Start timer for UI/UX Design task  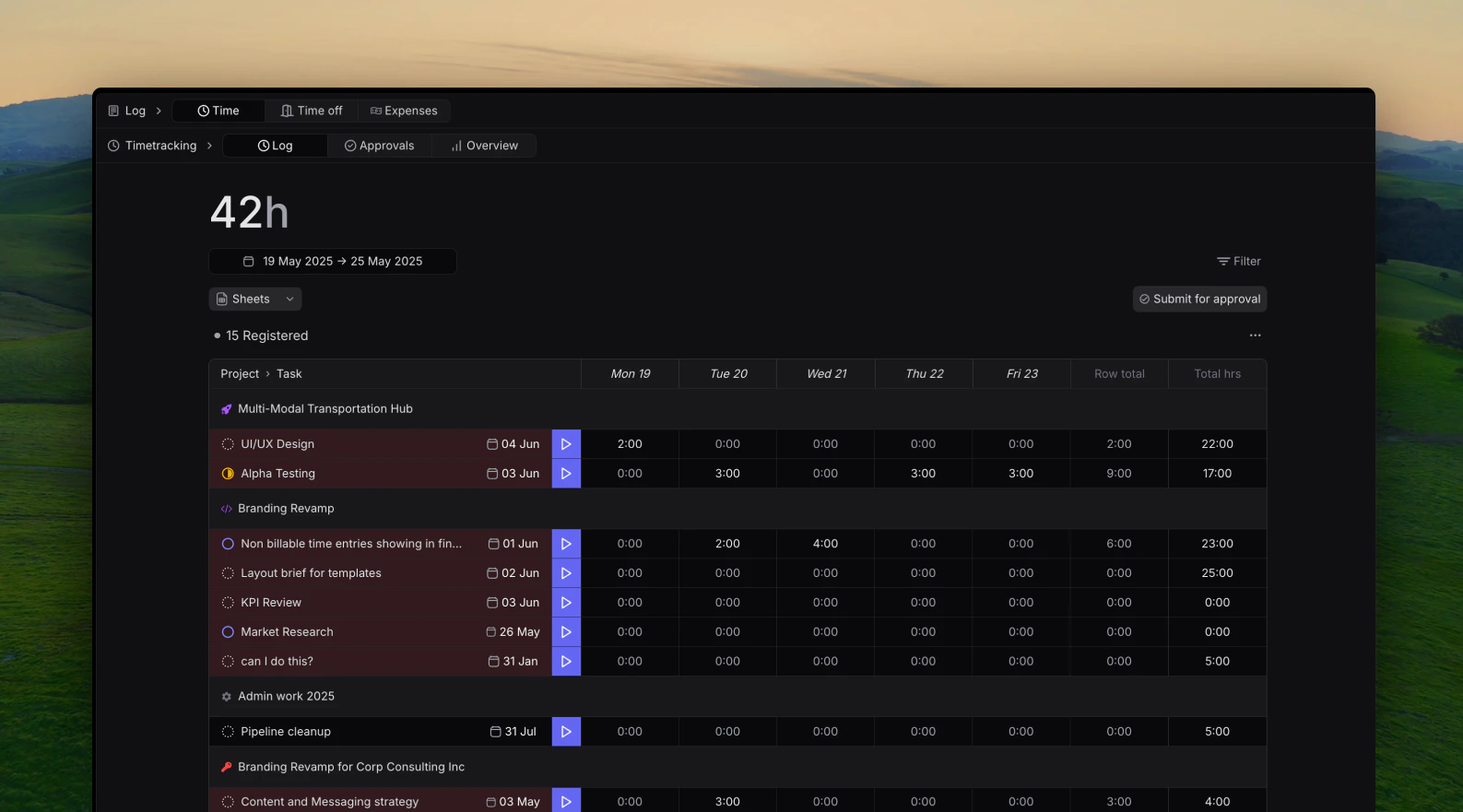tap(566, 444)
